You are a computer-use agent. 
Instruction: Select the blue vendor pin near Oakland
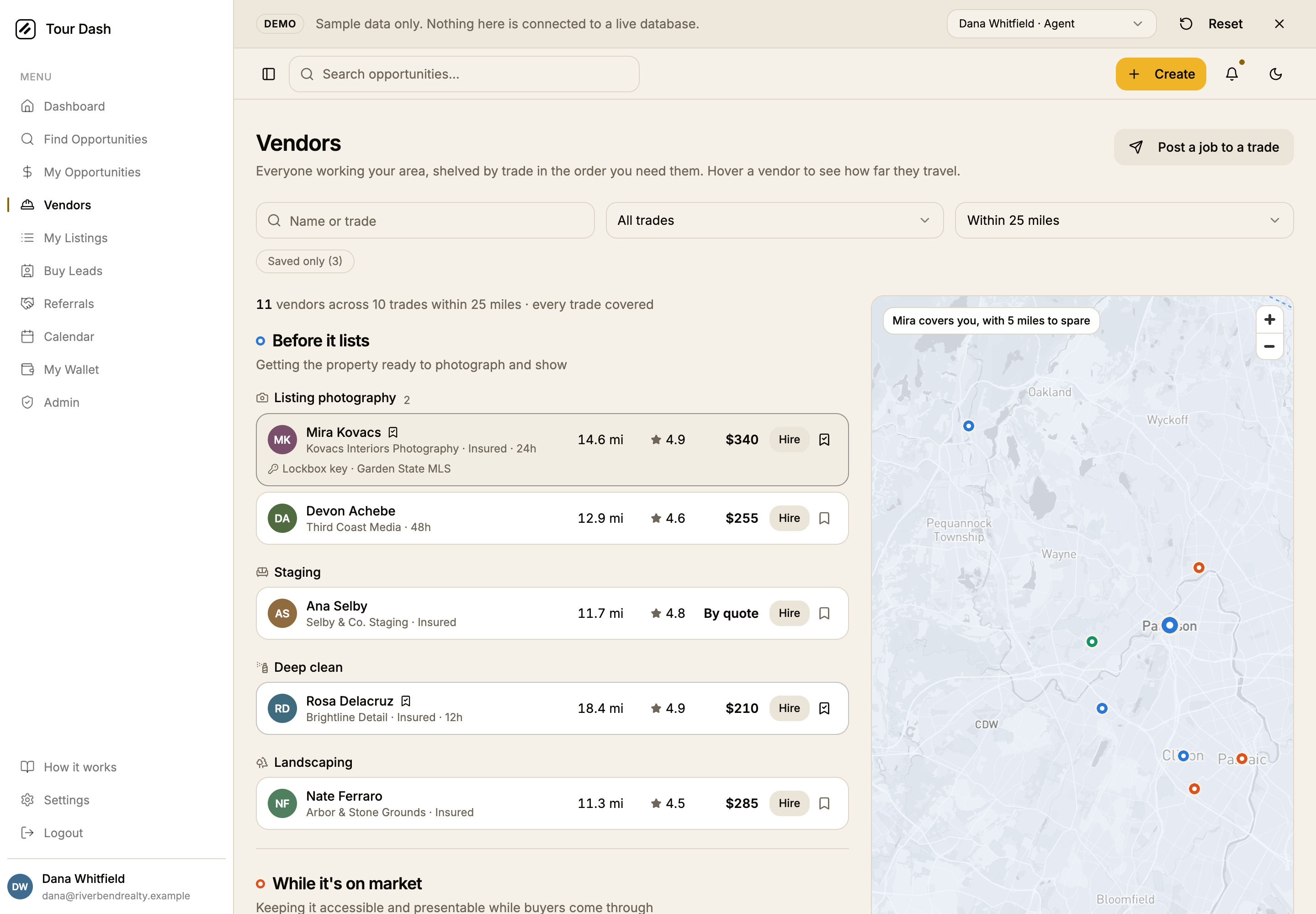tap(968, 425)
